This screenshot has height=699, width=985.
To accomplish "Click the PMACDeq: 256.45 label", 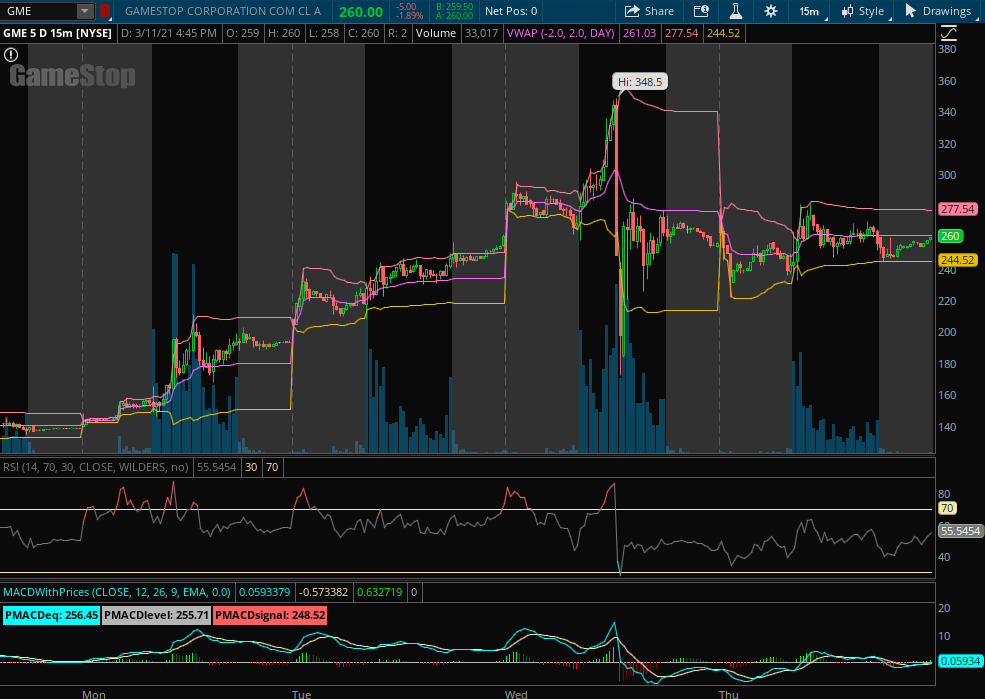I will pos(52,615).
